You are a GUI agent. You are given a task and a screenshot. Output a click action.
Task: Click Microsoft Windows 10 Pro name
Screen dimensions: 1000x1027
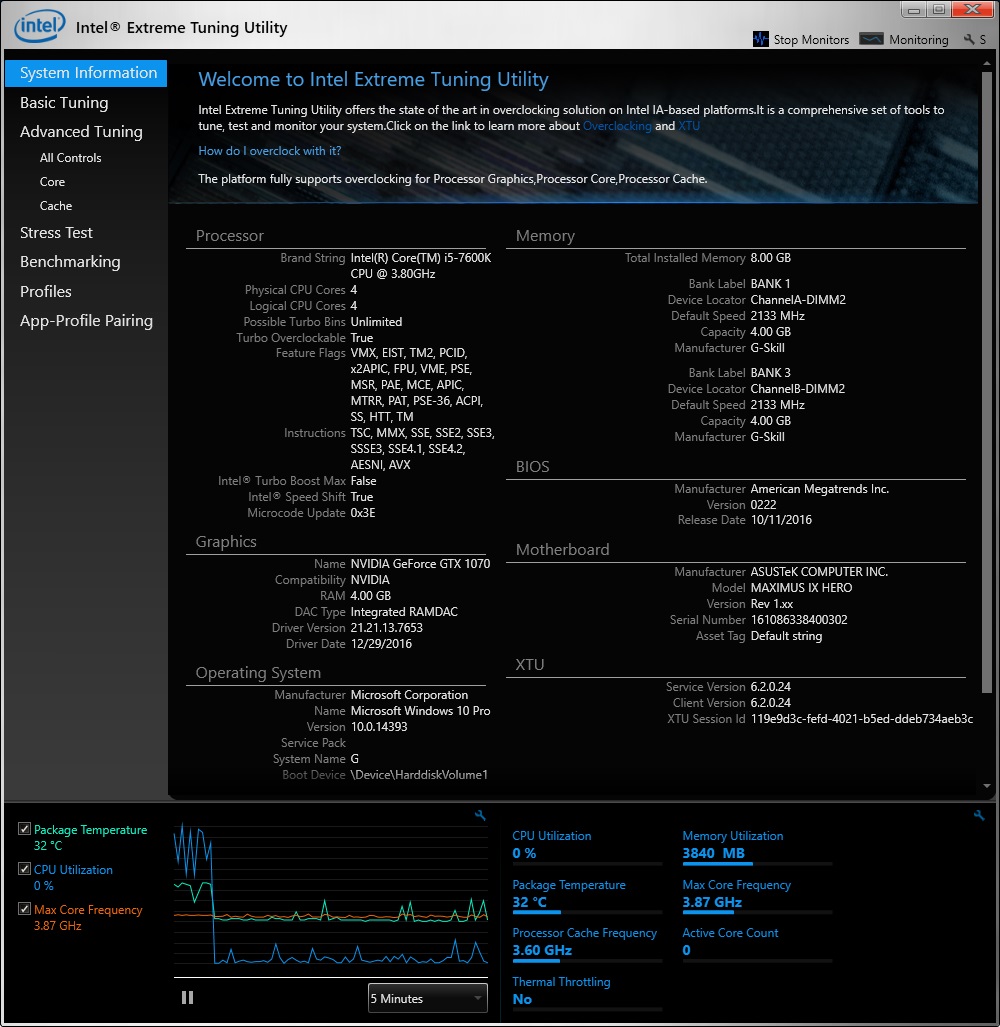pyautogui.click(x=420, y=711)
